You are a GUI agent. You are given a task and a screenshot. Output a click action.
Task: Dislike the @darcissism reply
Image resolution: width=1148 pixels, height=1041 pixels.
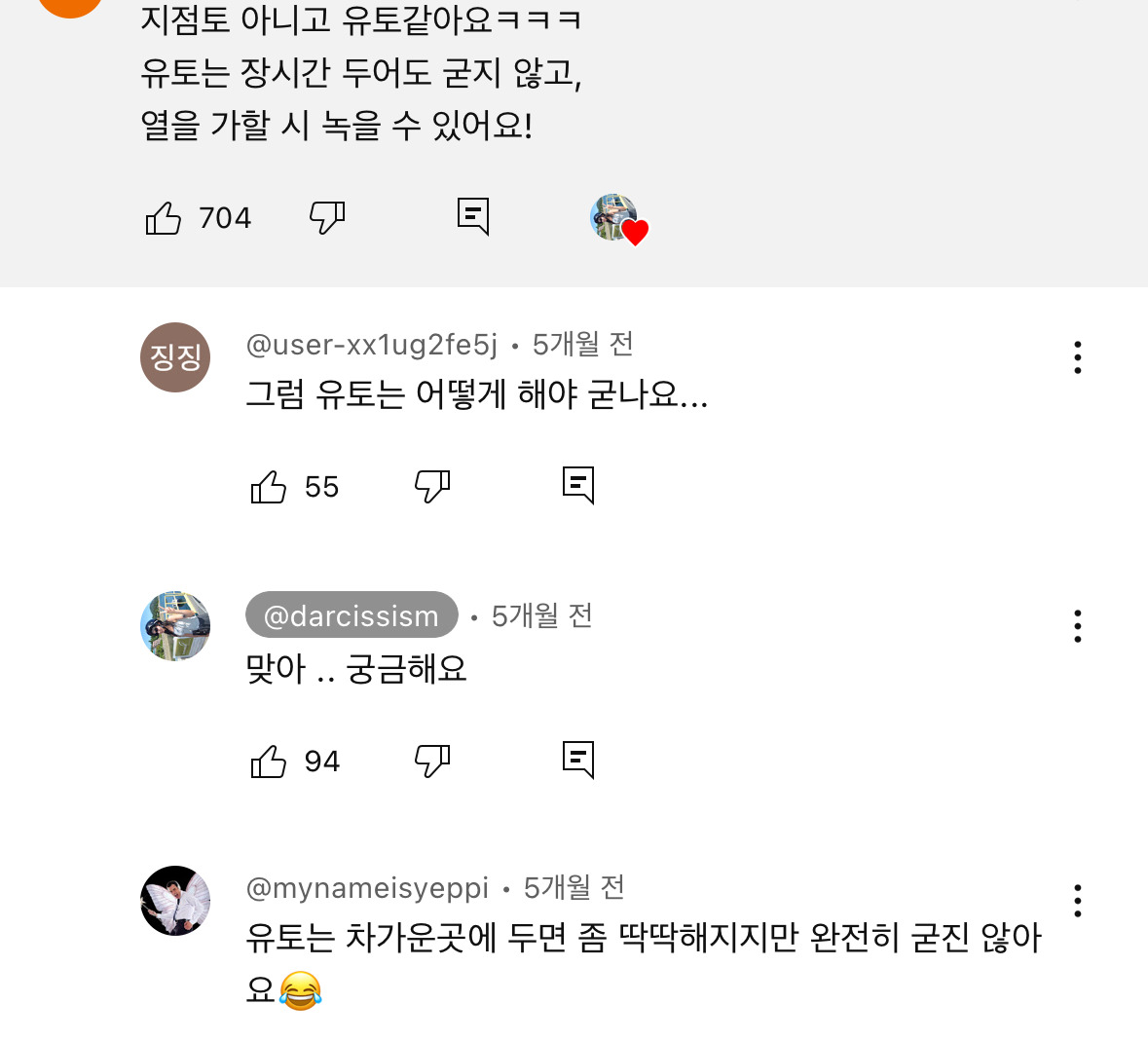pyautogui.click(x=432, y=762)
